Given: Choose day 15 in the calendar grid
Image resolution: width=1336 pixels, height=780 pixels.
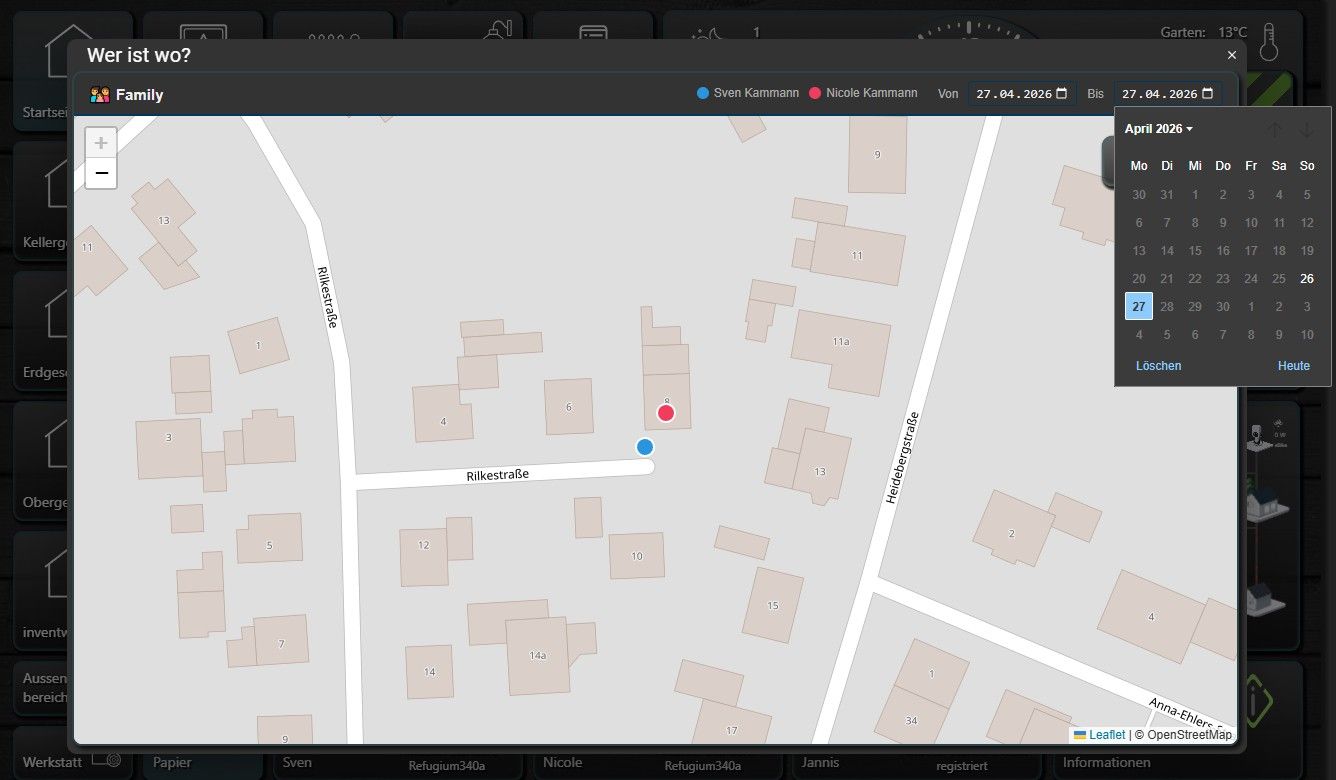Looking at the screenshot, I should [x=1195, y=250].
